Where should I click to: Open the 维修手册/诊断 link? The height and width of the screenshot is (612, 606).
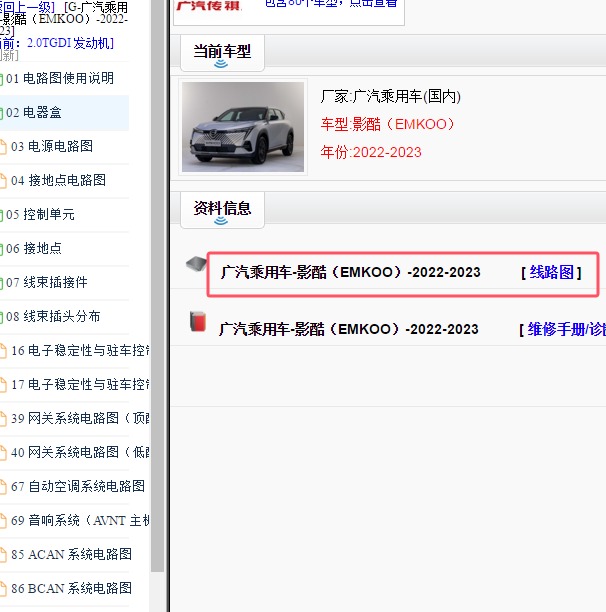(567, 330)
